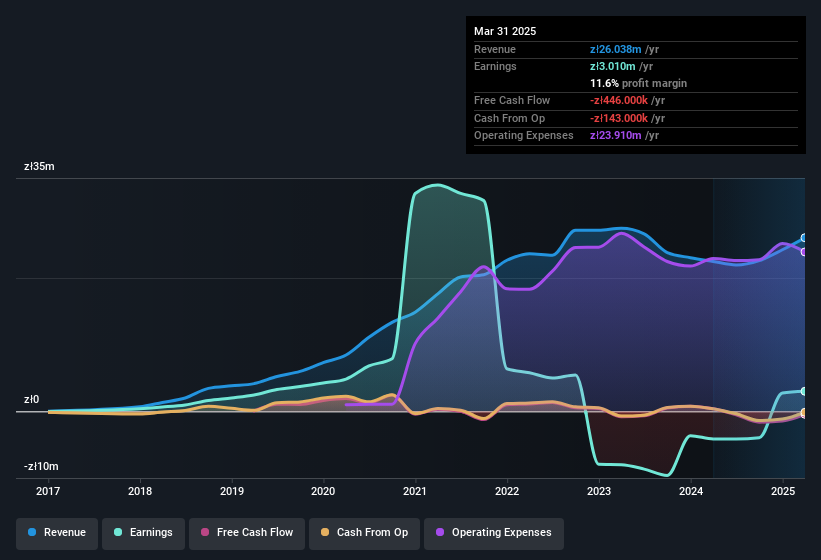821x560 pixels.
Task: Click the Free Cash Flow label in tooltip
Action: click(512, 100)
